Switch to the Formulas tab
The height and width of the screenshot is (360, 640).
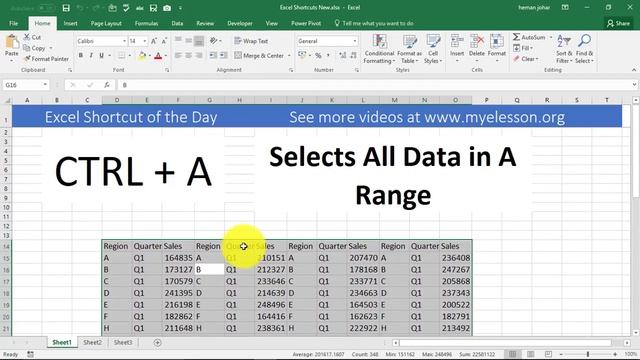147,23
